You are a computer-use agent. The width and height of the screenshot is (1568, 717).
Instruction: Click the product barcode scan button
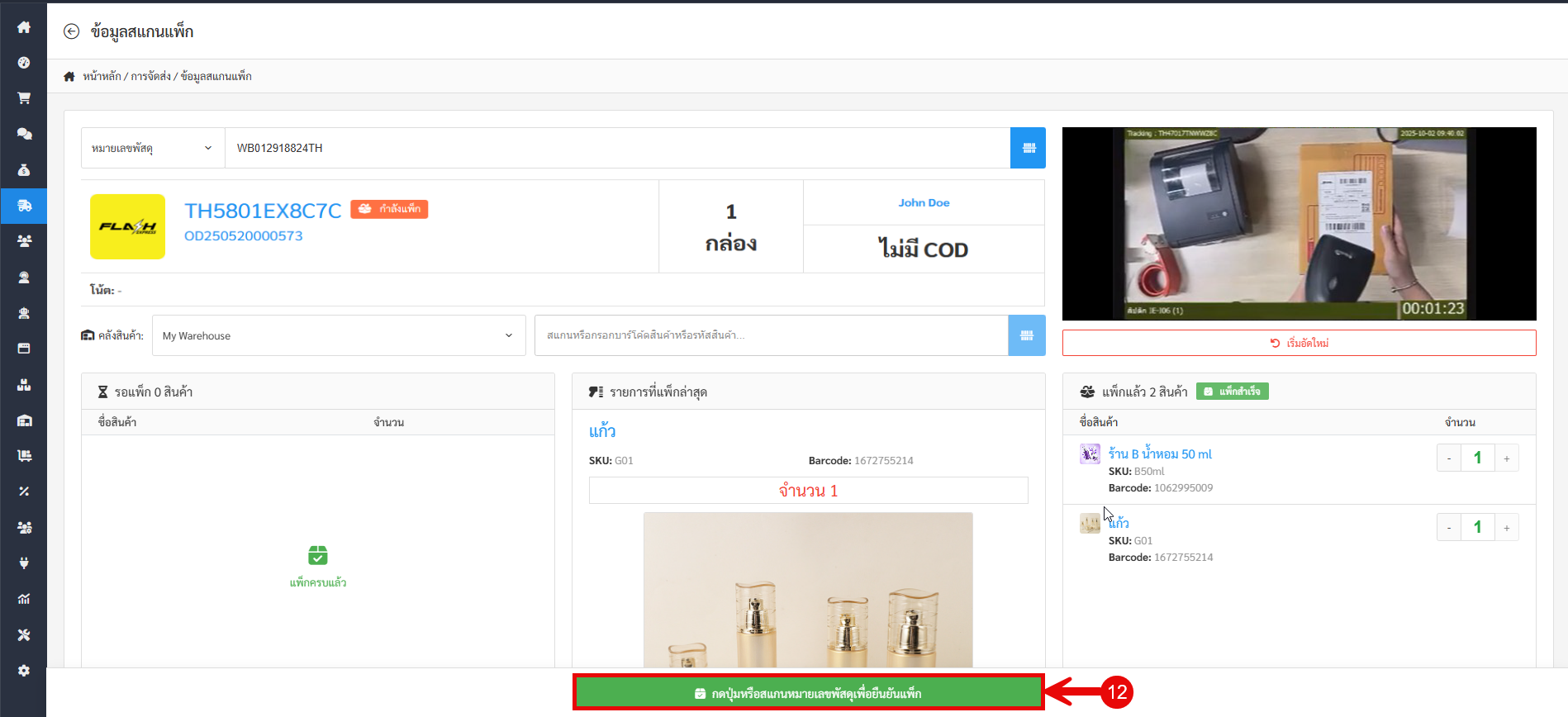1026,335
